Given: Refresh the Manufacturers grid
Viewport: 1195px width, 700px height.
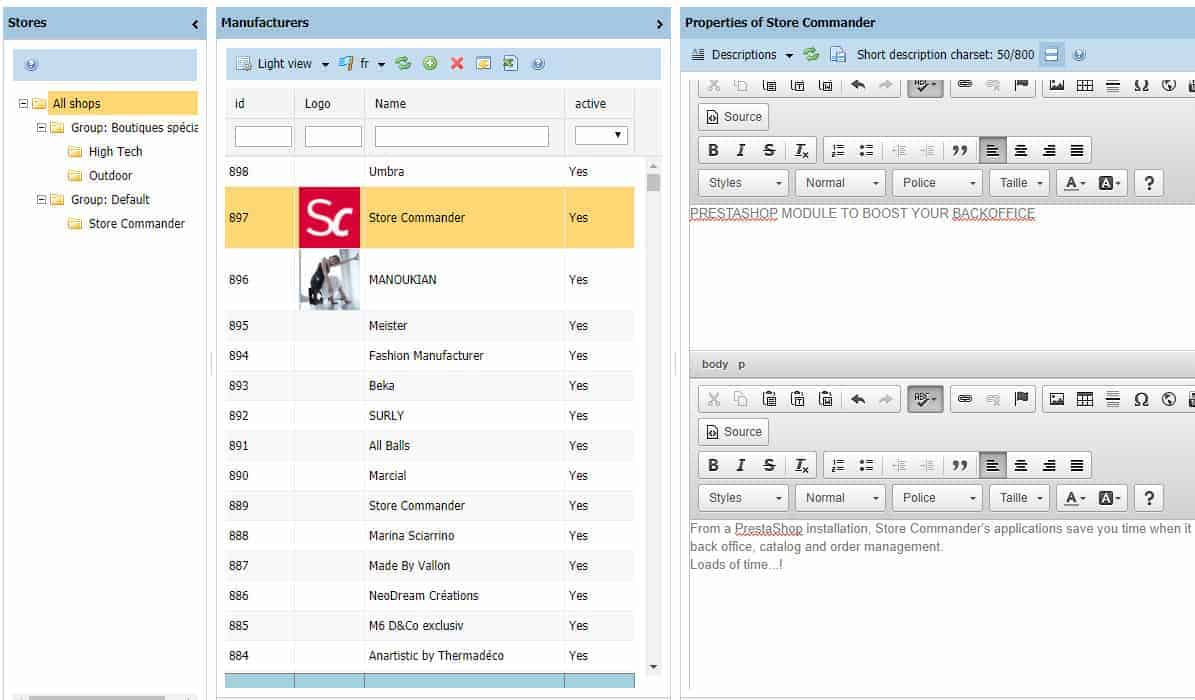Looking at the screenshot, I should click(x=403, y=63).
